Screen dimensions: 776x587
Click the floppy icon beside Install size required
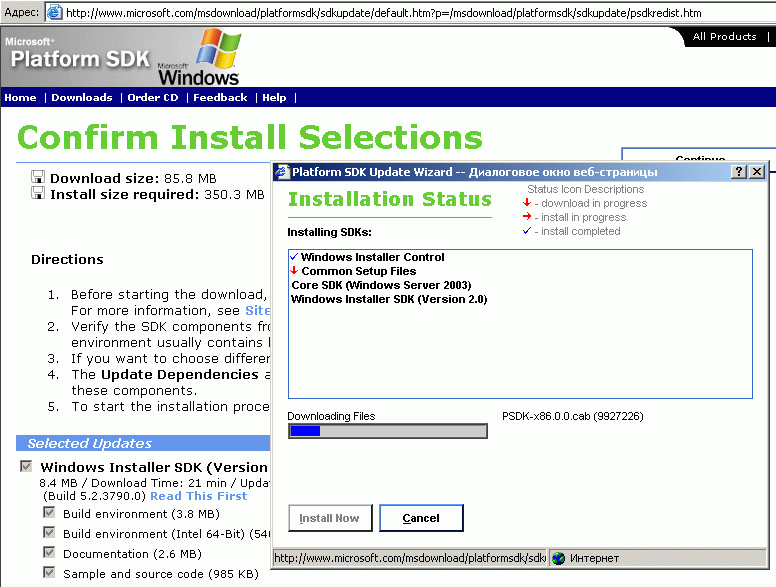pyautogui.click(x=38, y=194)
